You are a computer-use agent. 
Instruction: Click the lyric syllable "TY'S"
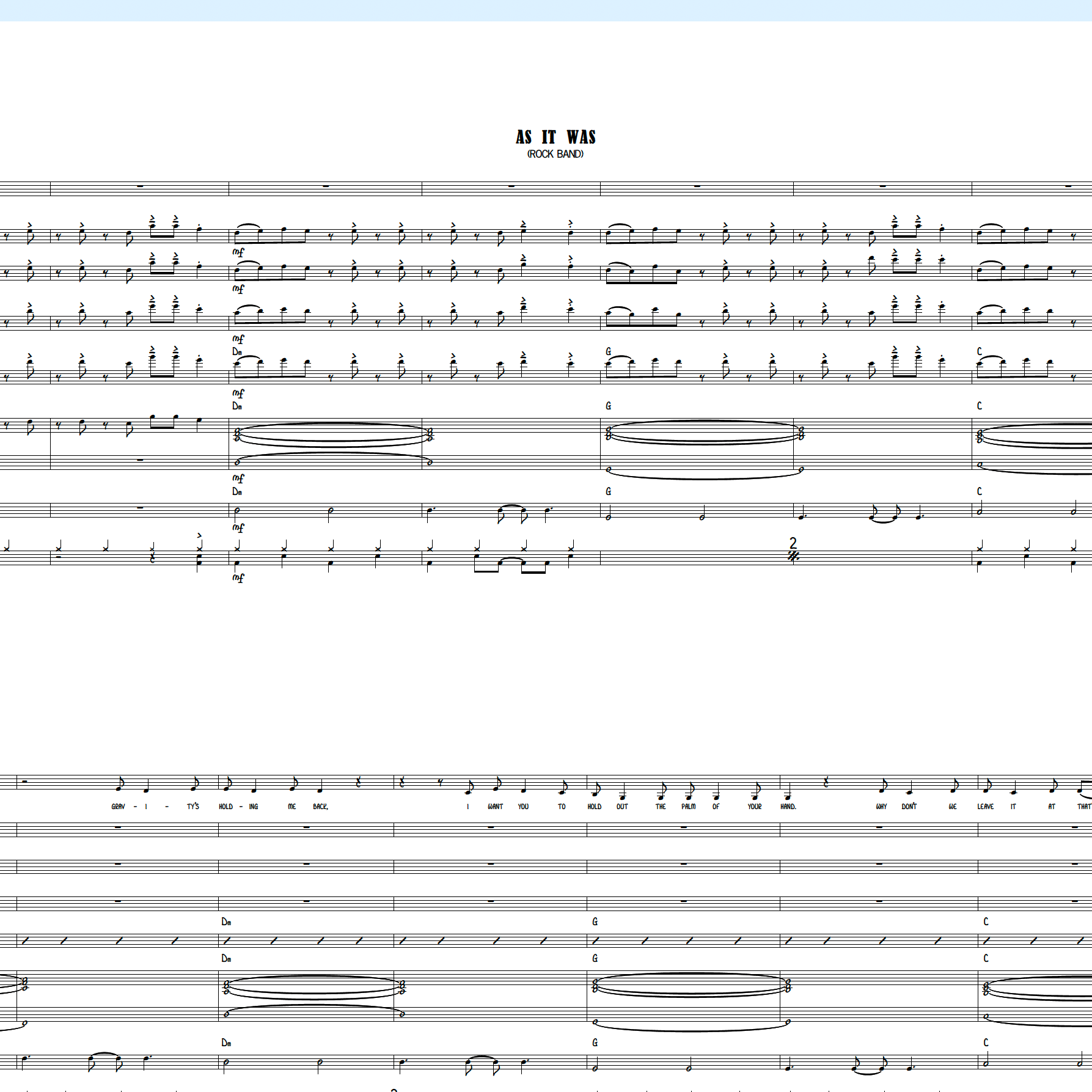click(x=193, y=807)
